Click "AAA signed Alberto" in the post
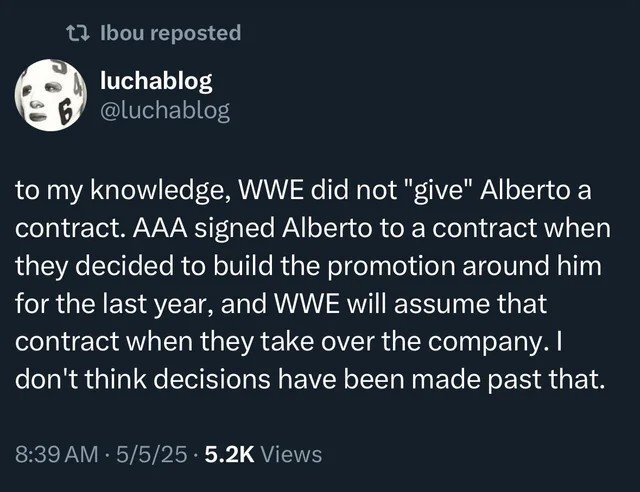 pos(252,228)
